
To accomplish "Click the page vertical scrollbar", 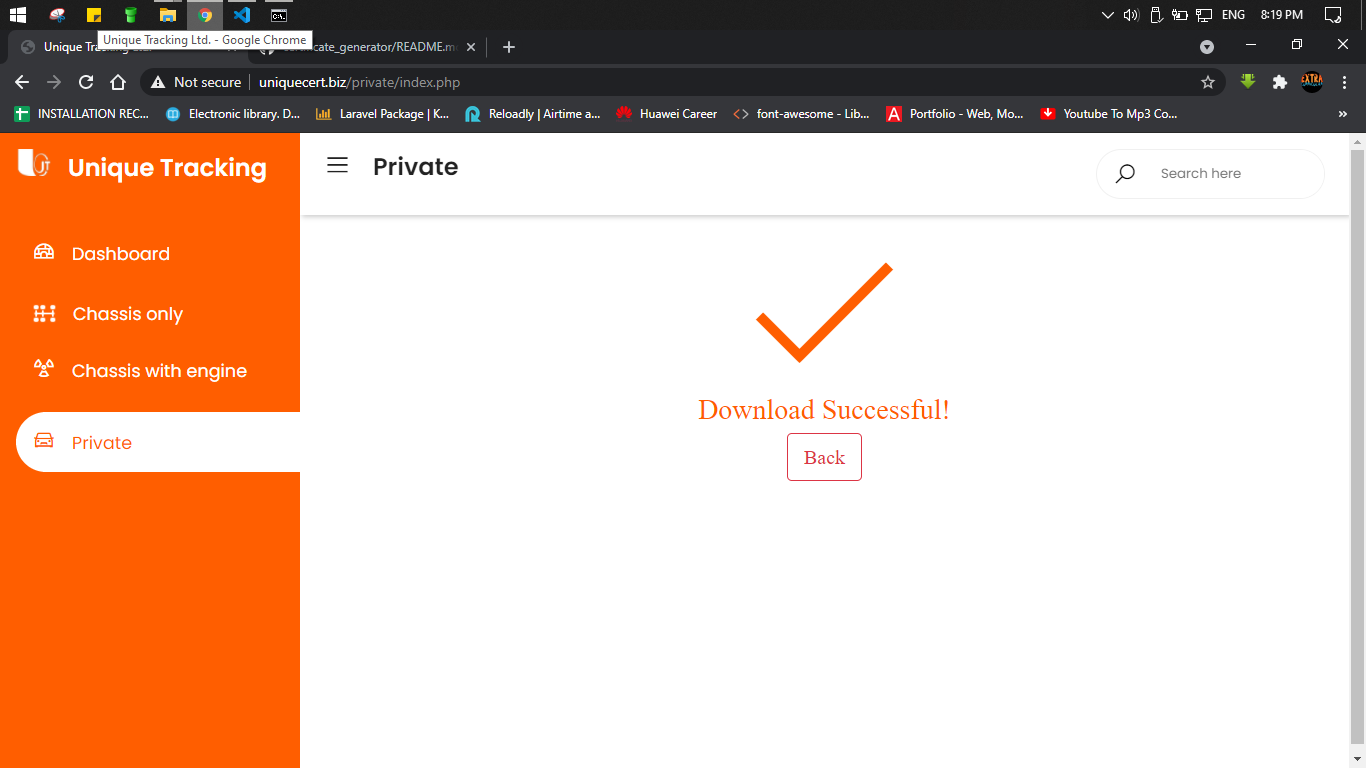I will point(1357,445).
